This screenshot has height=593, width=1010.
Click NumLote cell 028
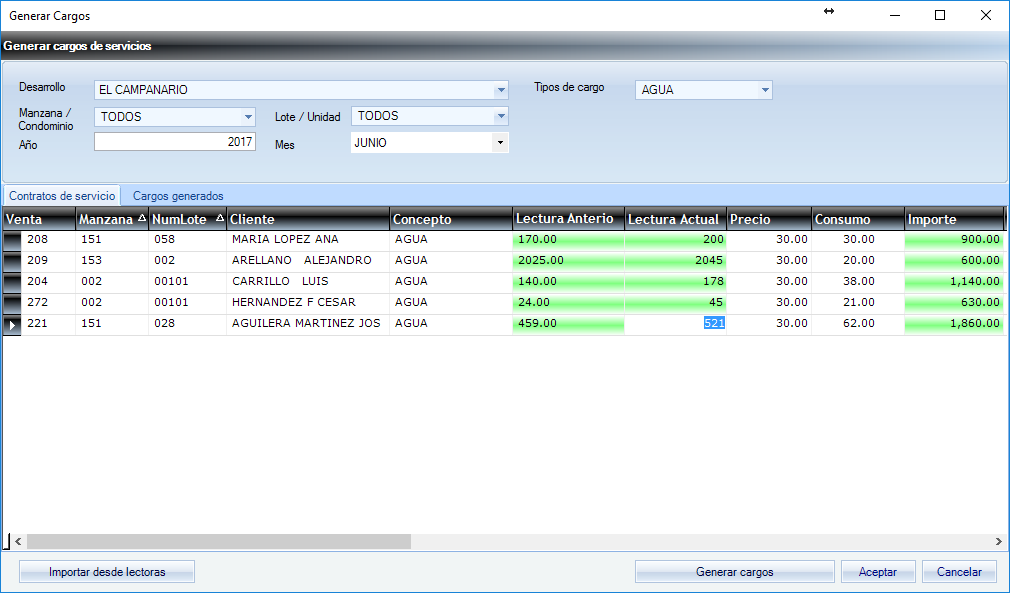tap(187, 323)
